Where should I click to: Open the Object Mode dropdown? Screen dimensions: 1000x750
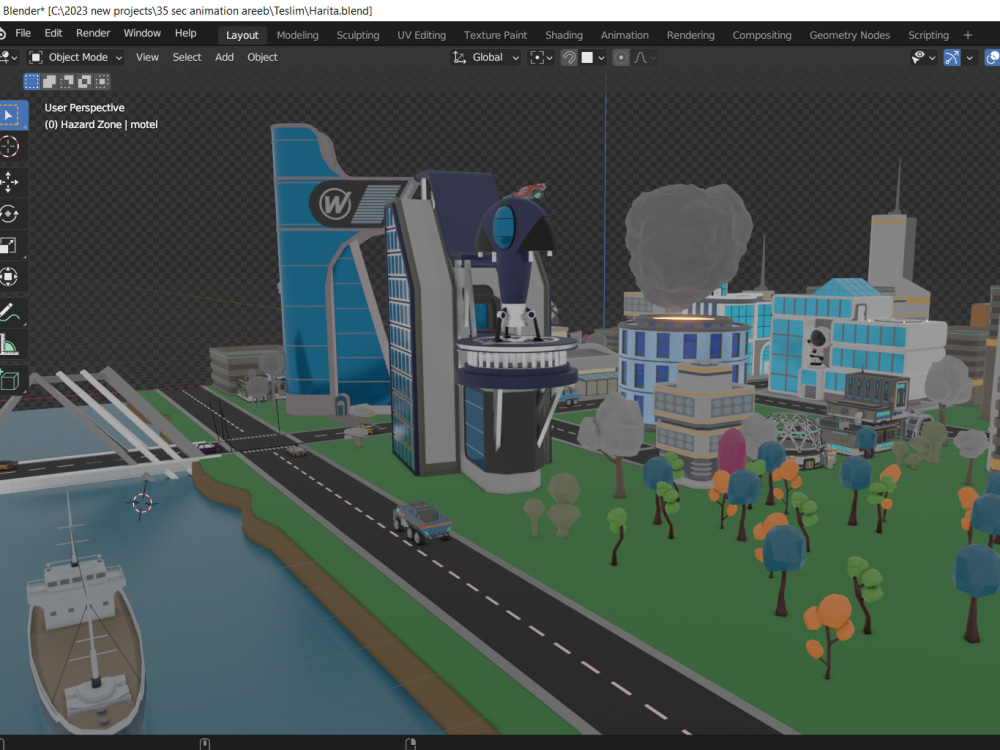pyautogui.click(x=75, y=57)
